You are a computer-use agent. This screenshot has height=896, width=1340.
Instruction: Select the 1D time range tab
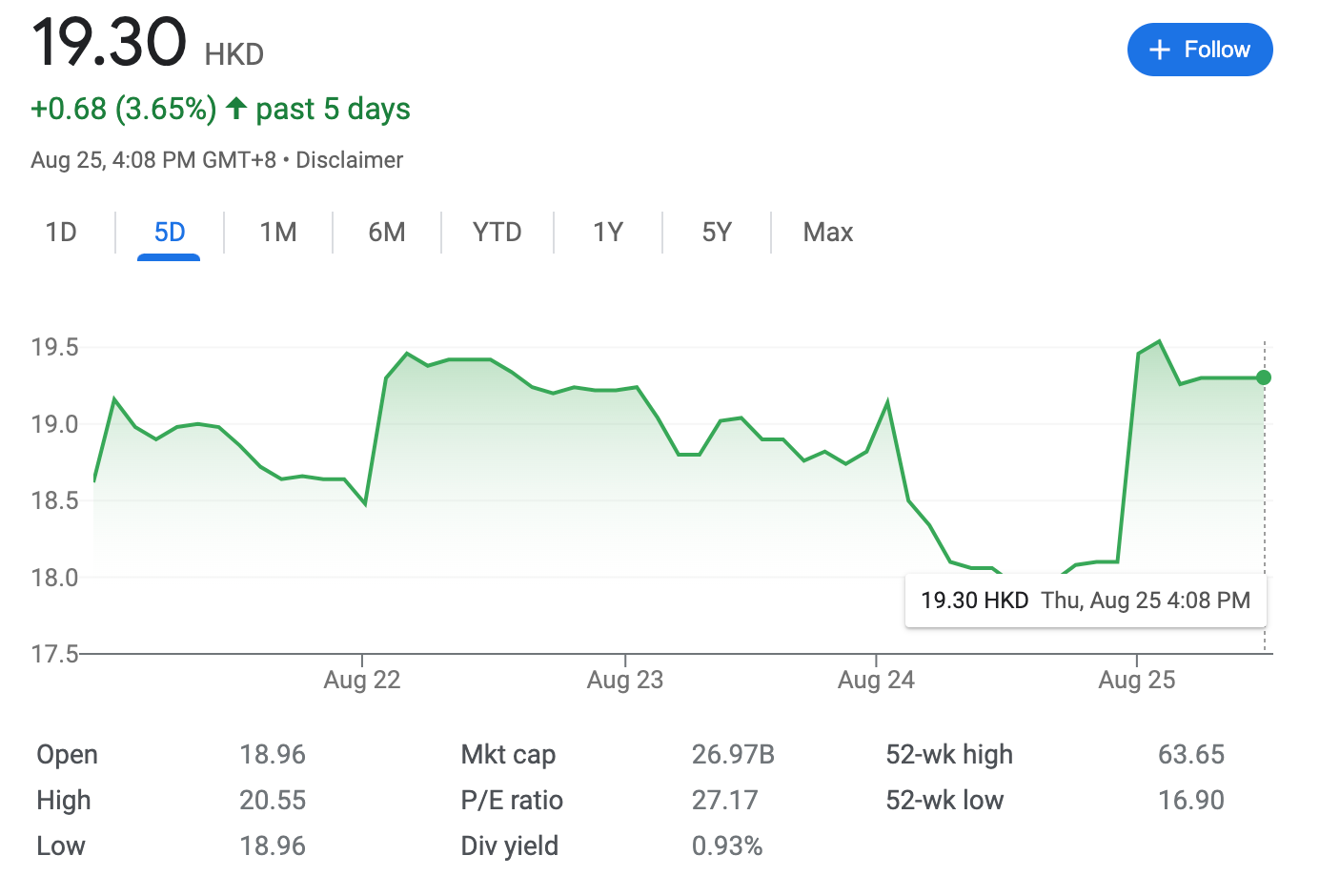click(61, 233)
